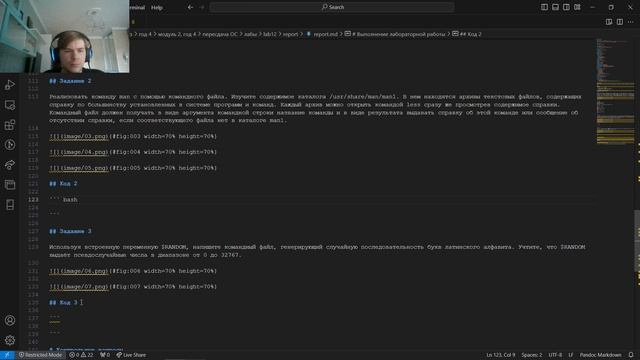Click the command center Search box

coord(332,7)
